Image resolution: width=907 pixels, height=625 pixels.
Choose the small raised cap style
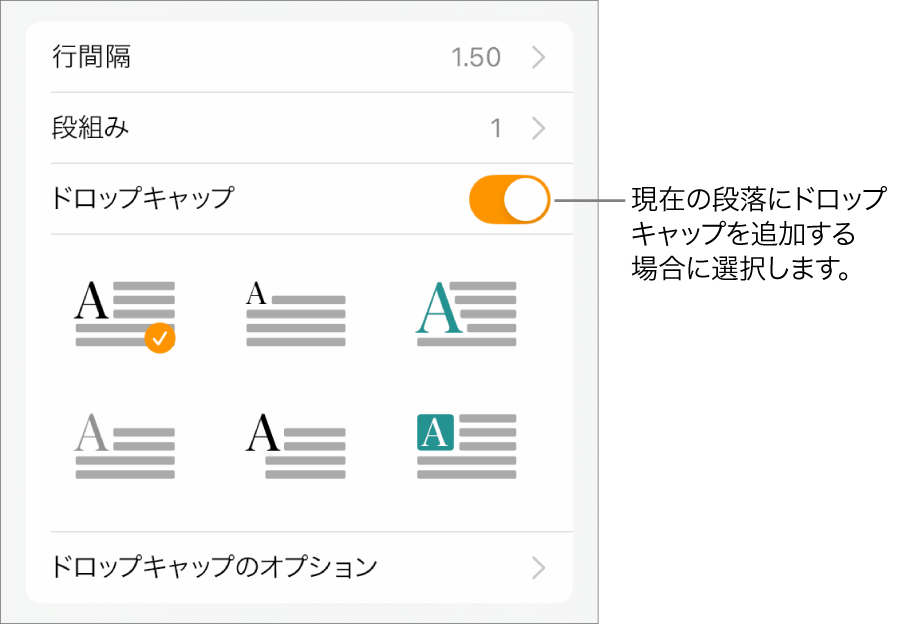(296, 314)
